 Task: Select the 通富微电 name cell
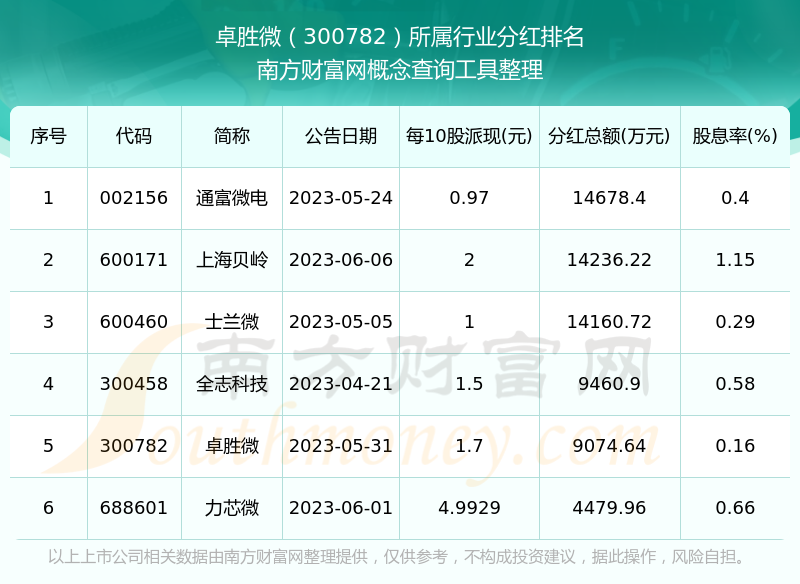coord(232,198)
